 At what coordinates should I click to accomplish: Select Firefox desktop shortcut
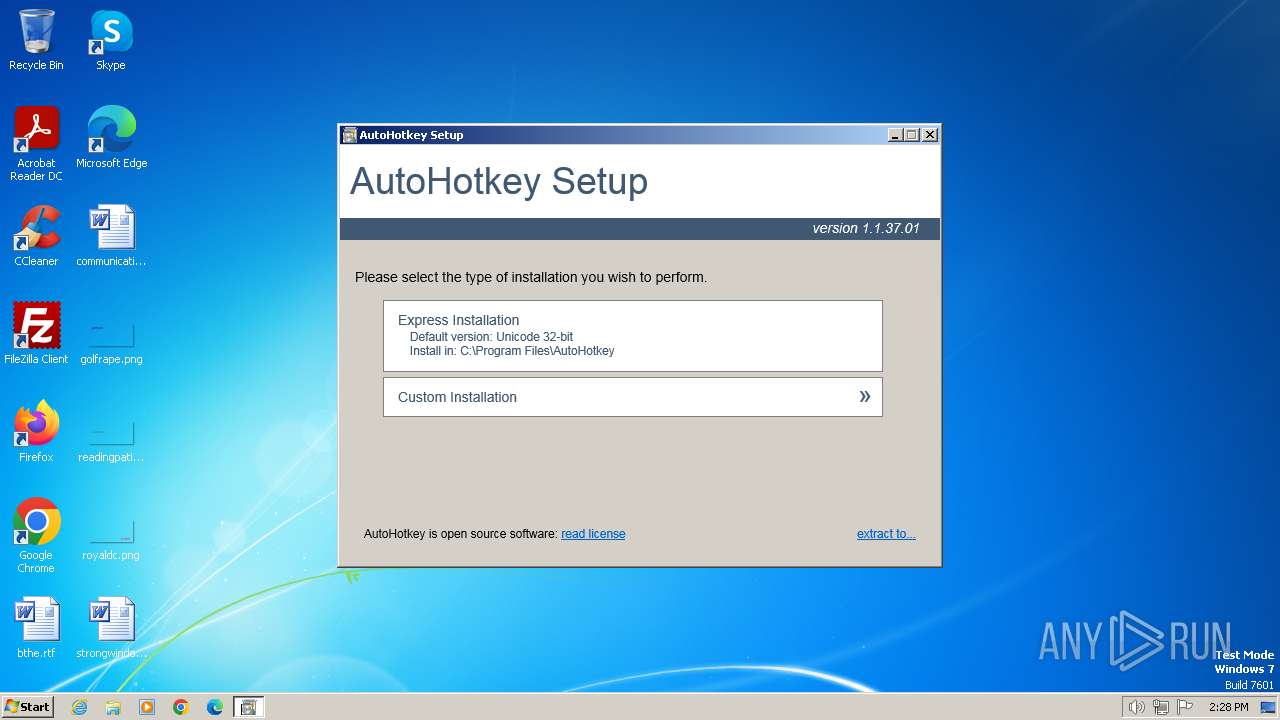pos(36,432)
